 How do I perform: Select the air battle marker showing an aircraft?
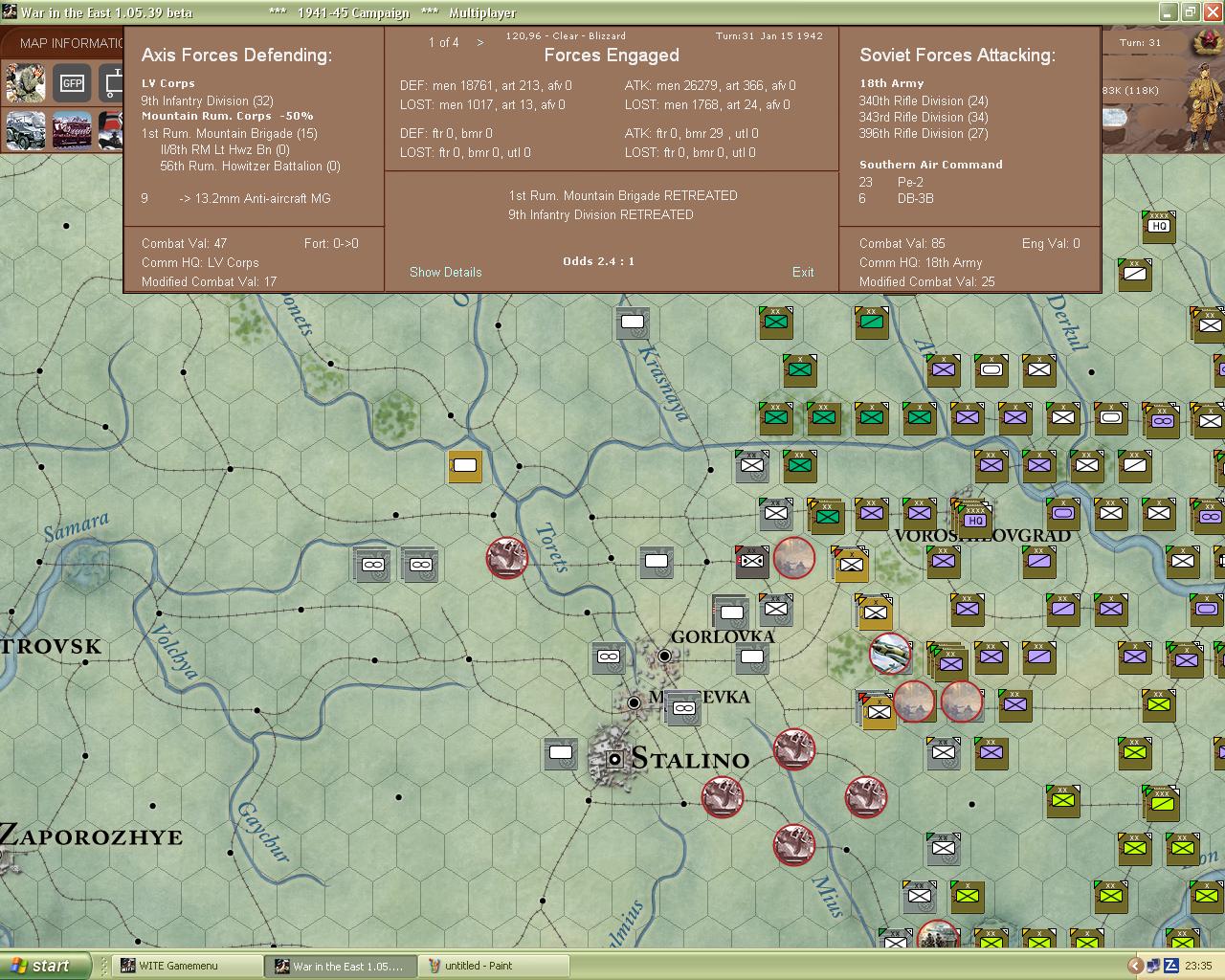(891, 654)
